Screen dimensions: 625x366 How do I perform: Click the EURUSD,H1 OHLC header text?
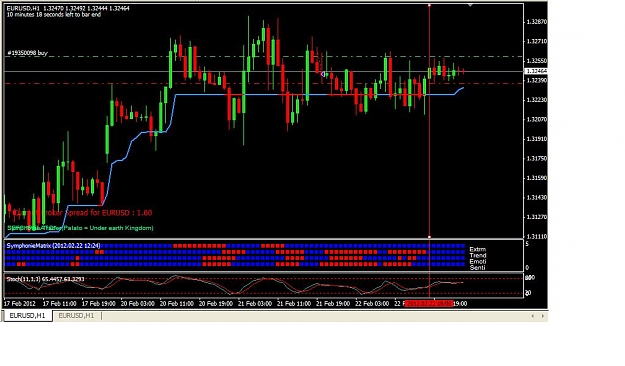point(68,8)
